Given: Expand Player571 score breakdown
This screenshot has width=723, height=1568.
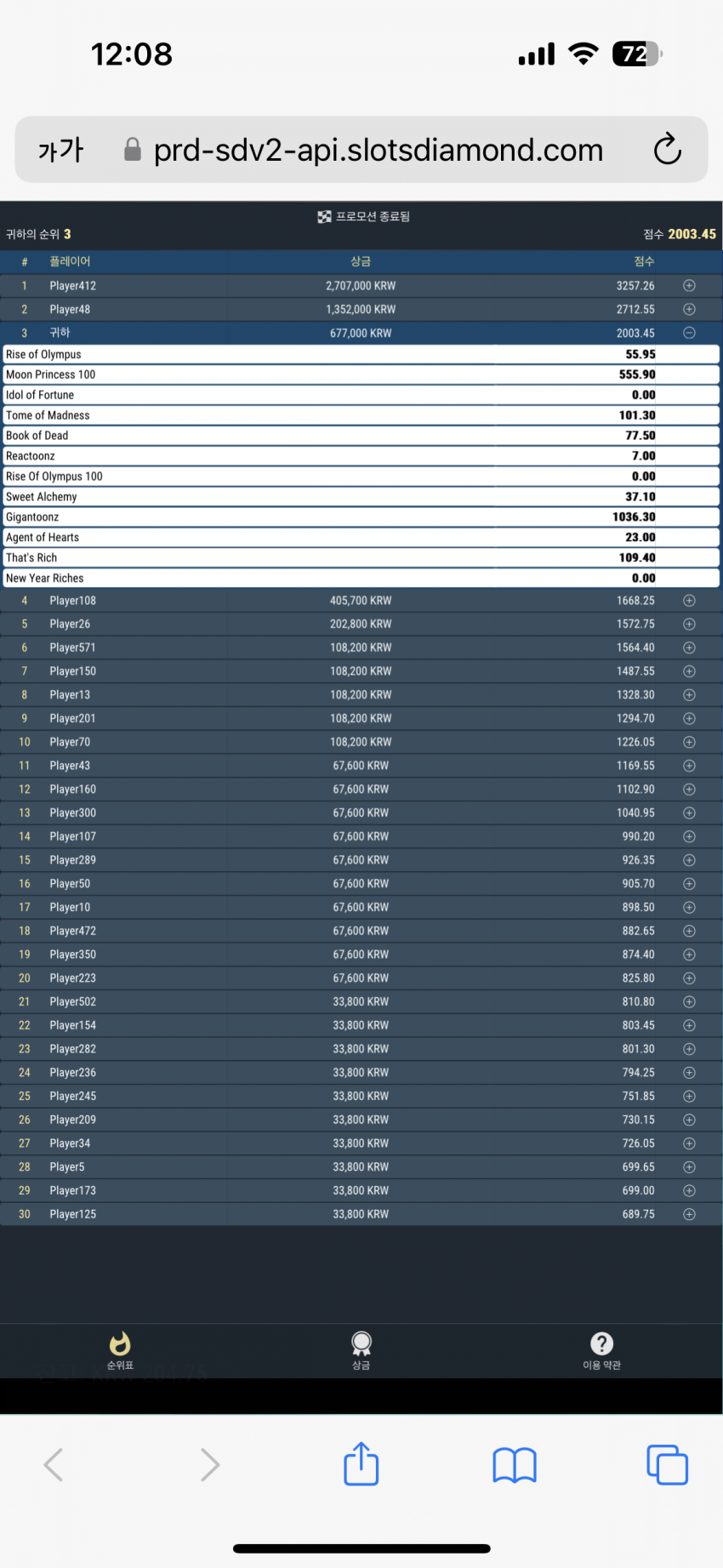Looking at the screenshot, I should [x=689, y=647].
